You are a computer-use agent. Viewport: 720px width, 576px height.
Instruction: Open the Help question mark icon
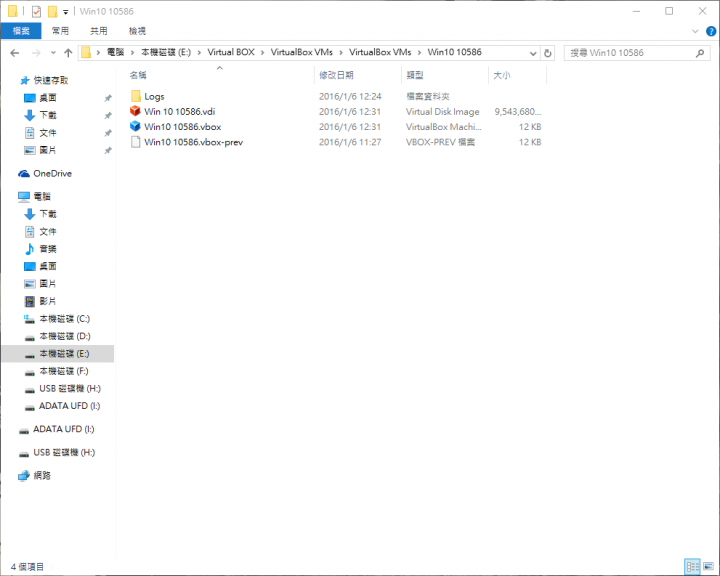[711, 31]
